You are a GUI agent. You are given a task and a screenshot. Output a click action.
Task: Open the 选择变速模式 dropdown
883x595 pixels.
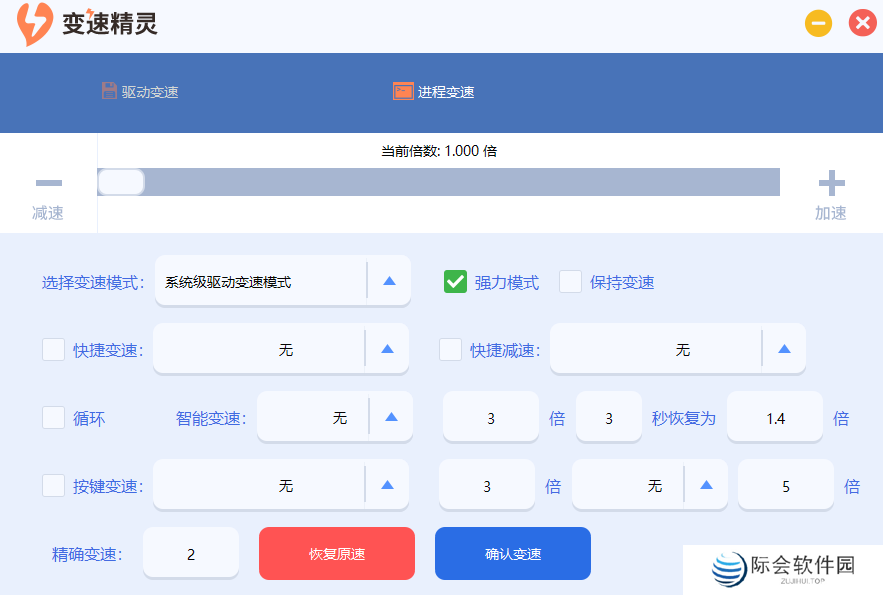pyautogui.click(x=389, y=280)
